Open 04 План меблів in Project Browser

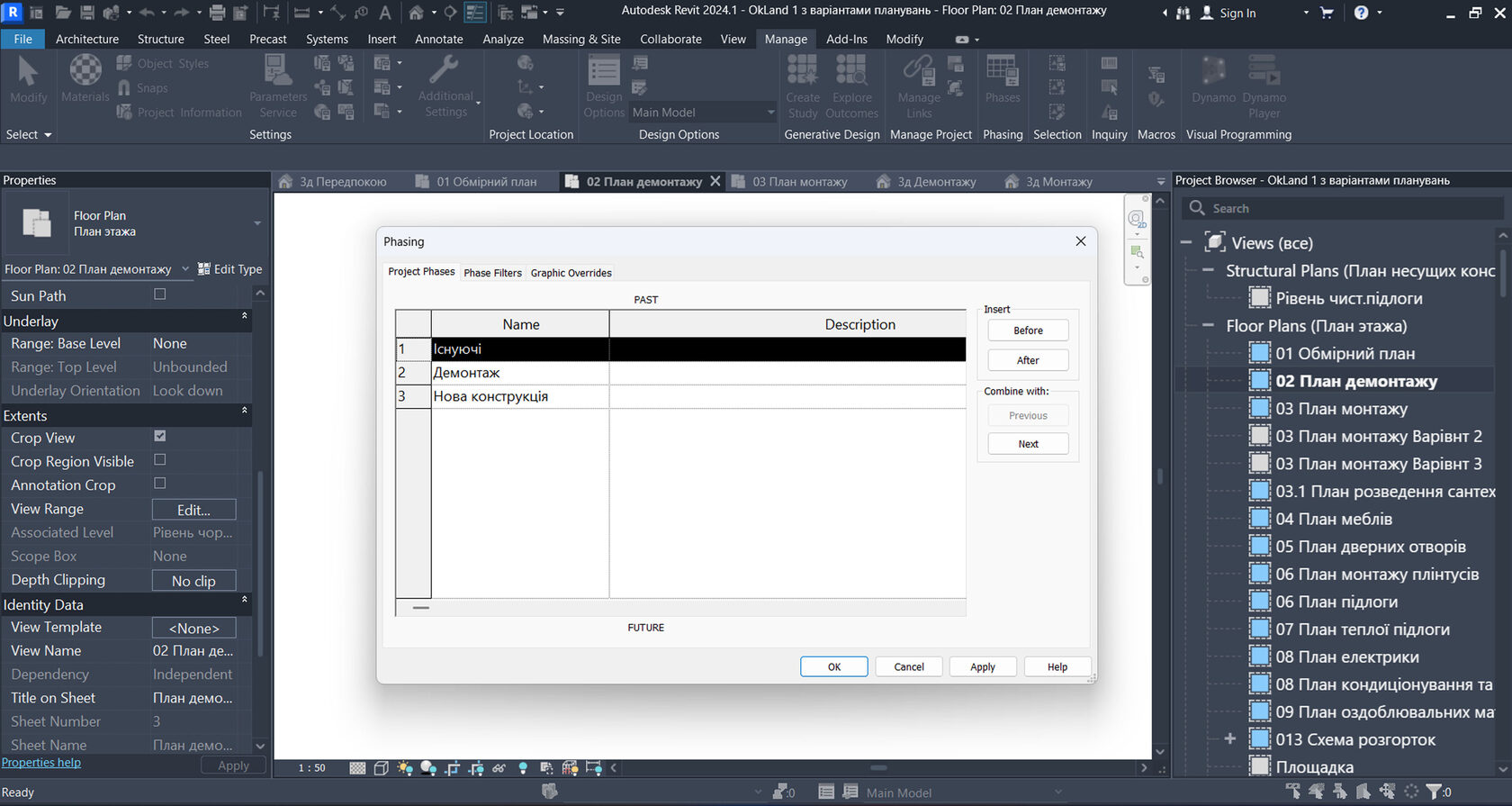1334,519
